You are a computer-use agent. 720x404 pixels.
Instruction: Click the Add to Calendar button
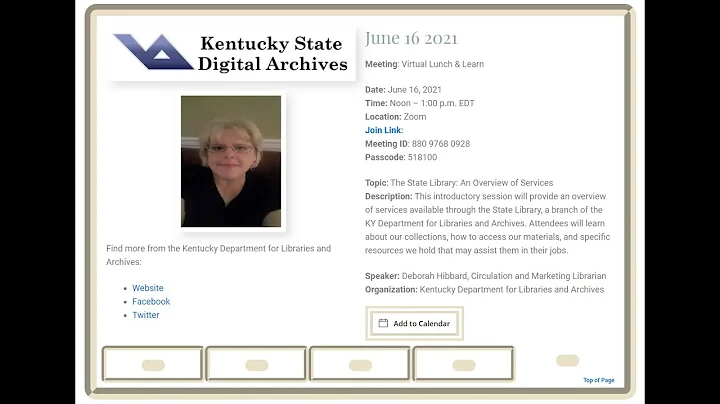tap(414, 323)
